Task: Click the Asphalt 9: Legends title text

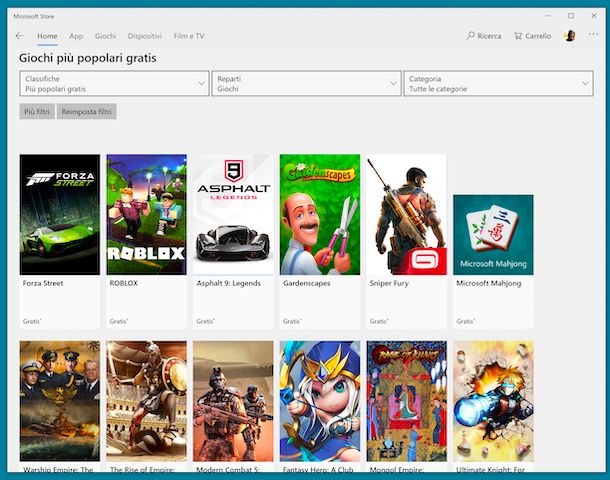Action: point(228,283)
